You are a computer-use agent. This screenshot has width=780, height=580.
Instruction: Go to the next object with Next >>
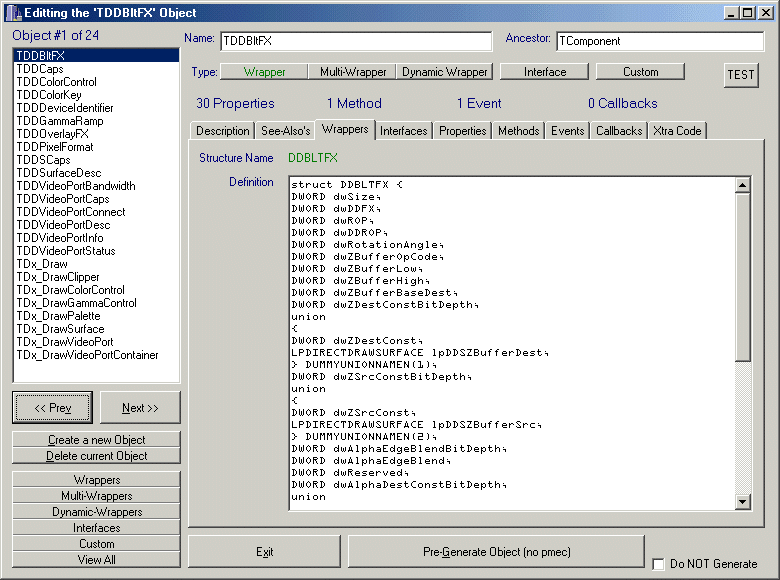tap(140, 408)
